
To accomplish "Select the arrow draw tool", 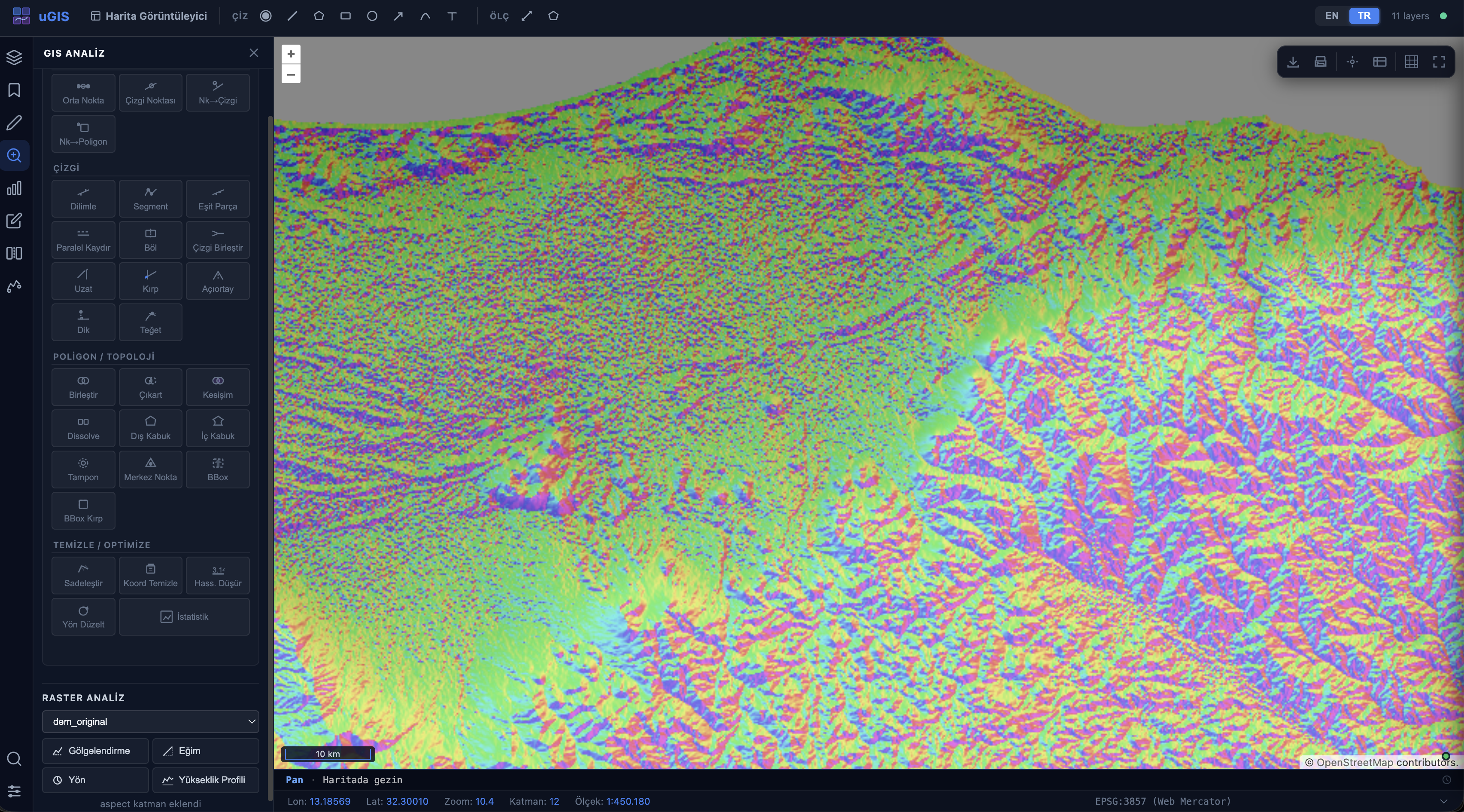I will pos(398,16).
